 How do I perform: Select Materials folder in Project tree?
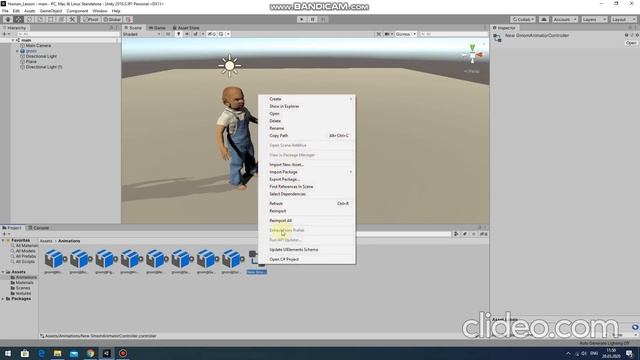24,282
